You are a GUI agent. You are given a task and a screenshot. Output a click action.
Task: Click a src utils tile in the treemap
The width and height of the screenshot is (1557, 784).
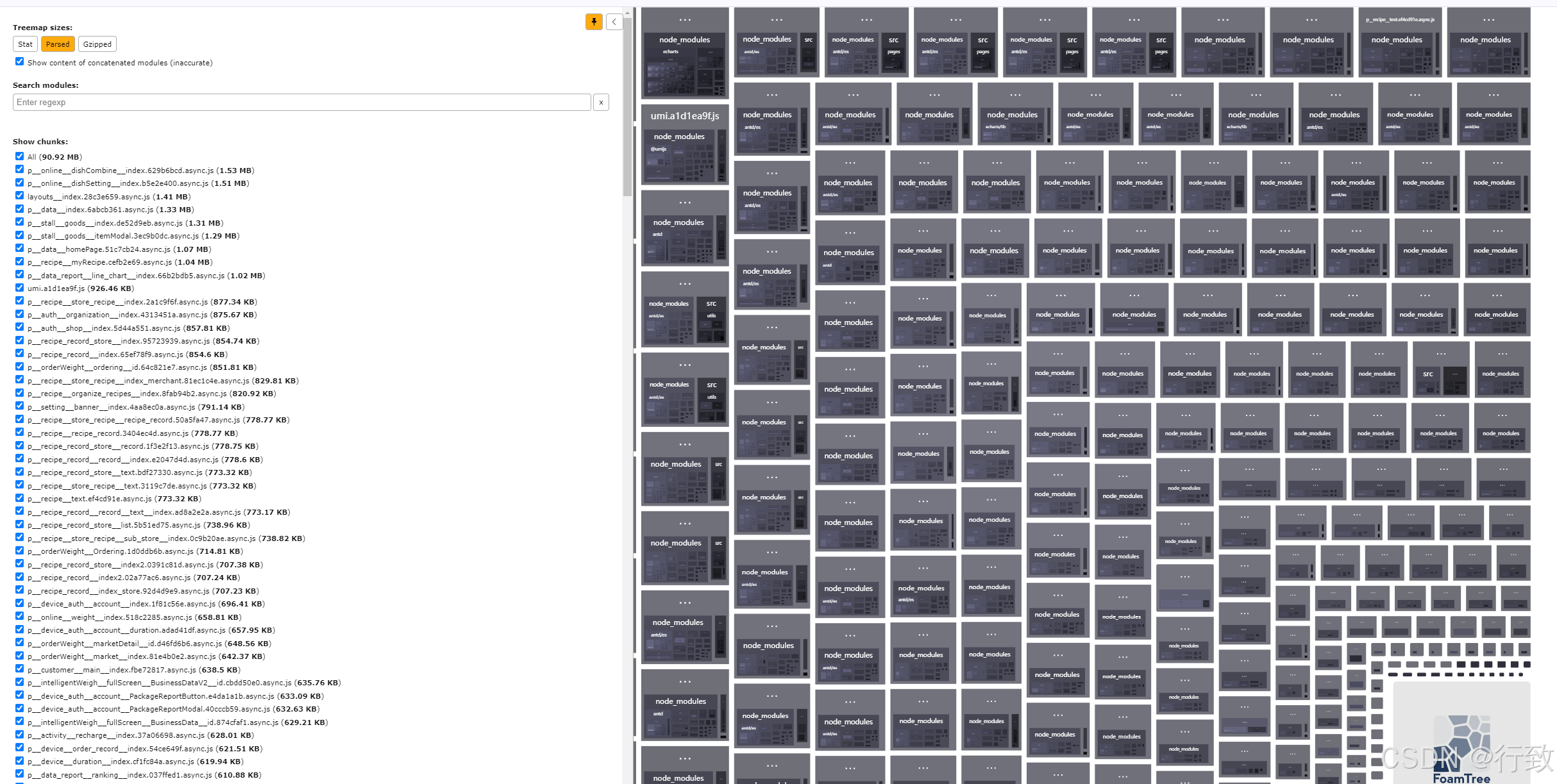click(x=711, y=314)
